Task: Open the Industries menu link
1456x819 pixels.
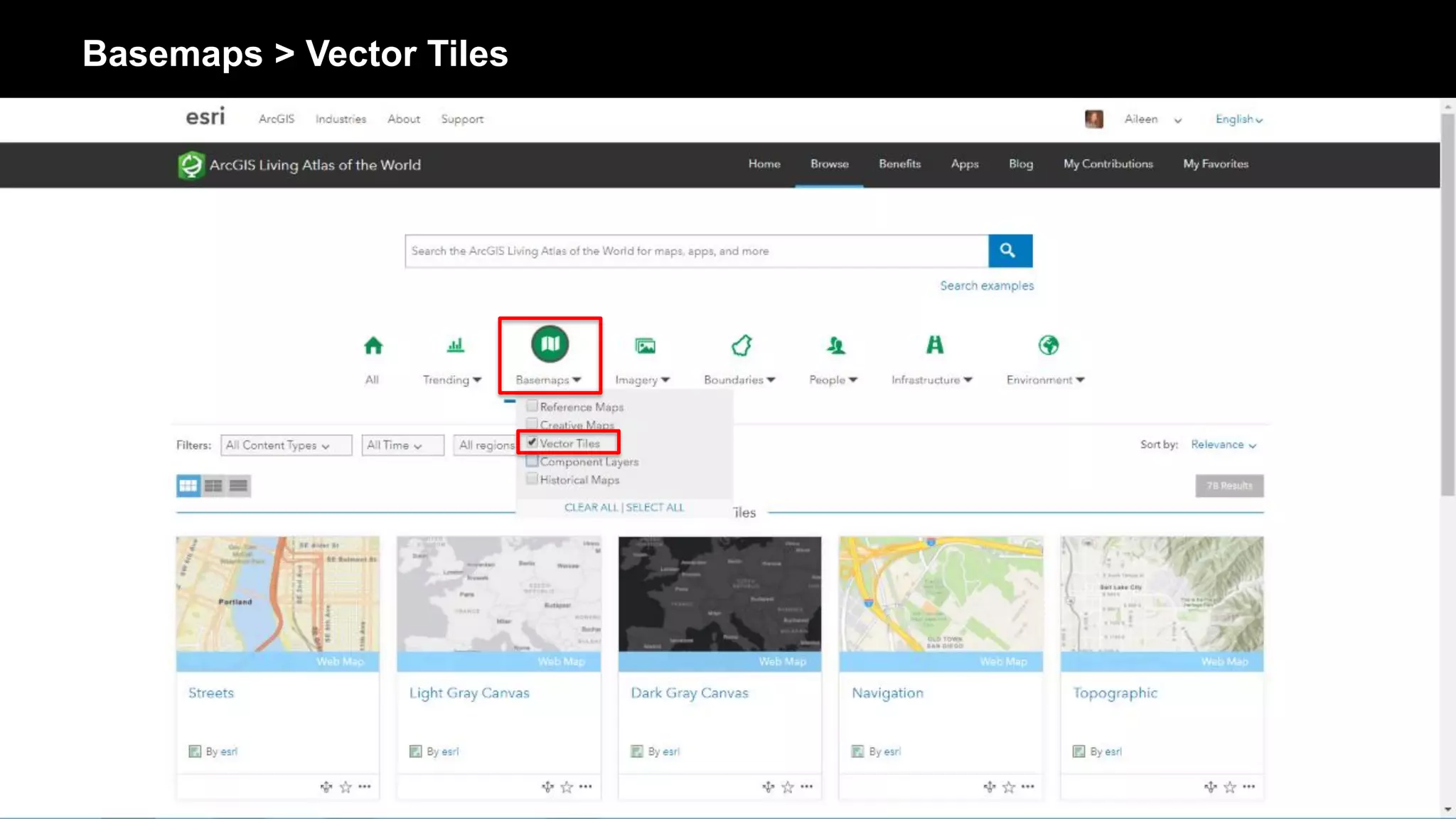Action: [341, 119]
